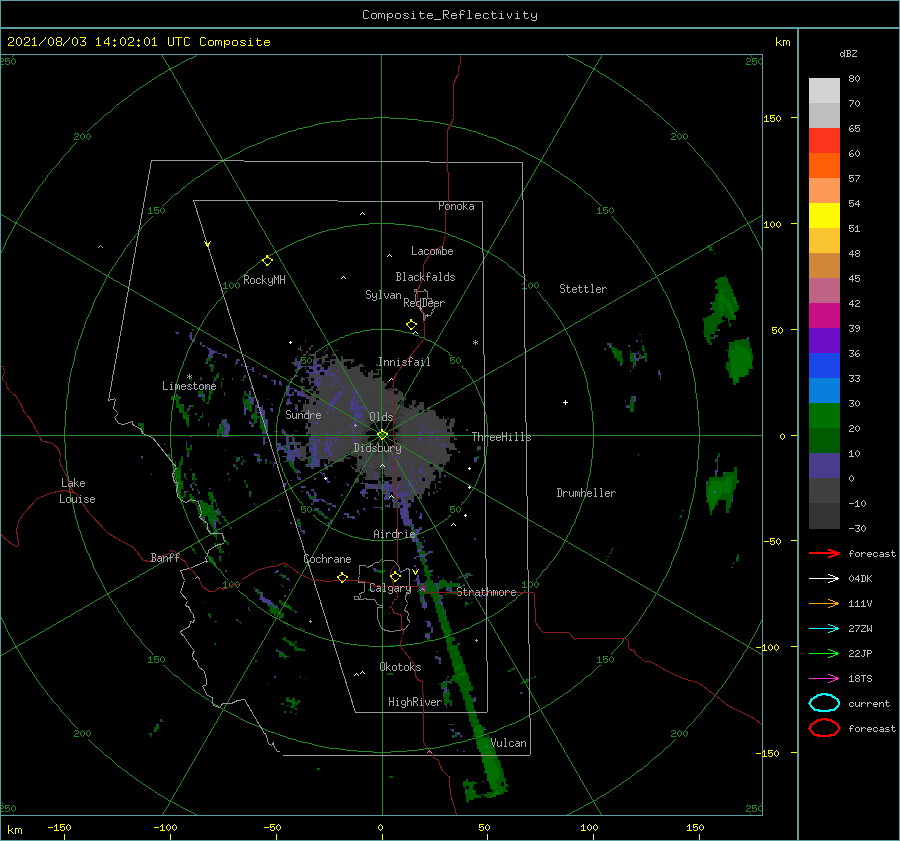The width and height of the screenshot is (900, 841).
Task: Click the Ponoka label
Action: (456, 206)
